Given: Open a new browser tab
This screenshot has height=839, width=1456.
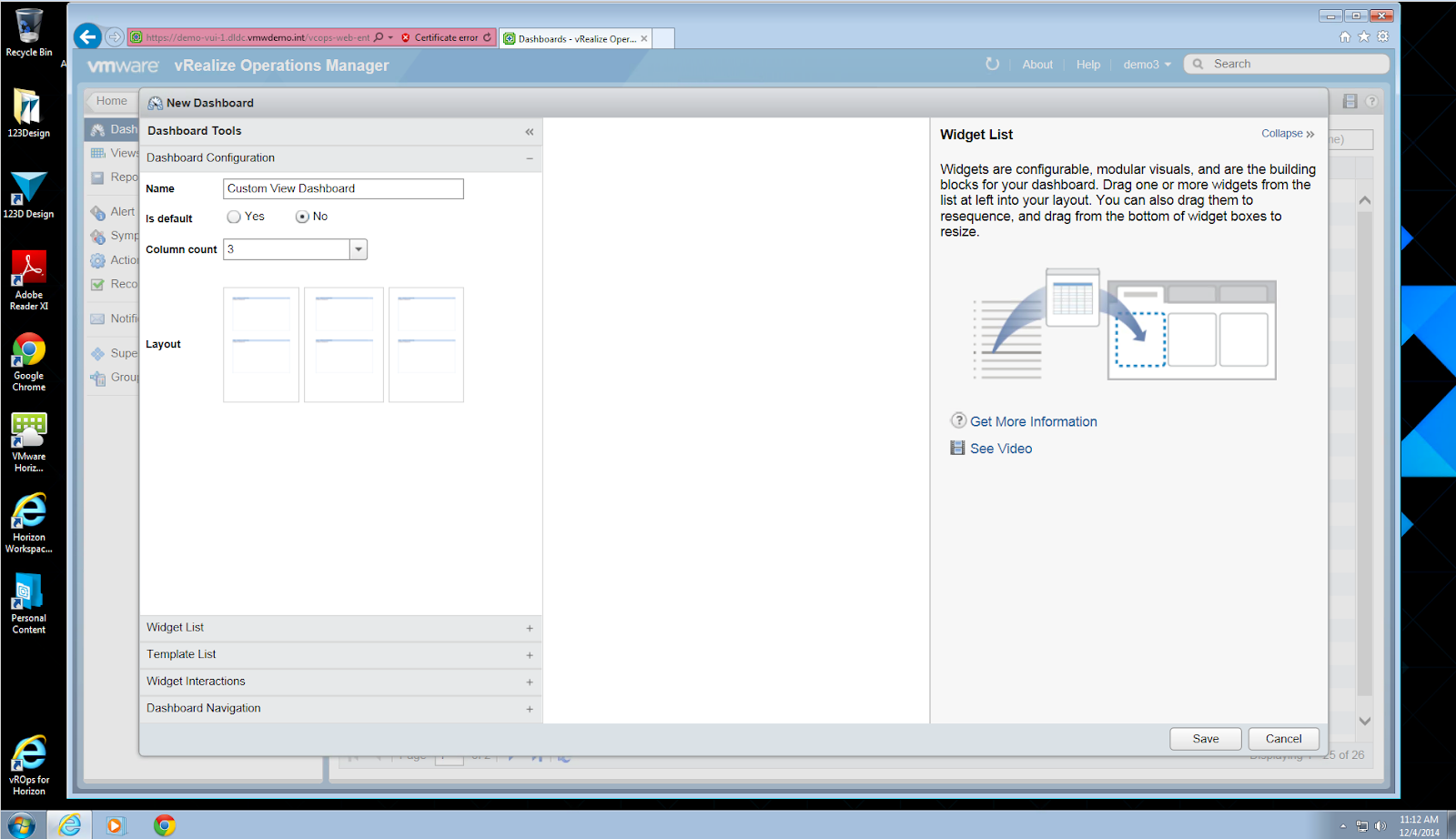Looking at the screenshot, I should (663, 38).
